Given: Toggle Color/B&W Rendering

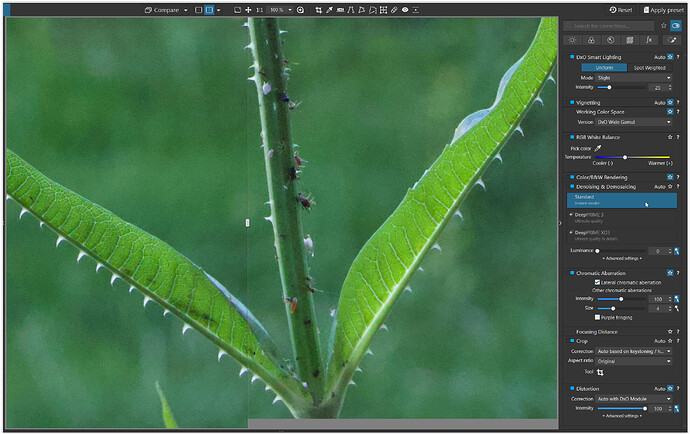Looking at the screenshot, I should 572,177.
